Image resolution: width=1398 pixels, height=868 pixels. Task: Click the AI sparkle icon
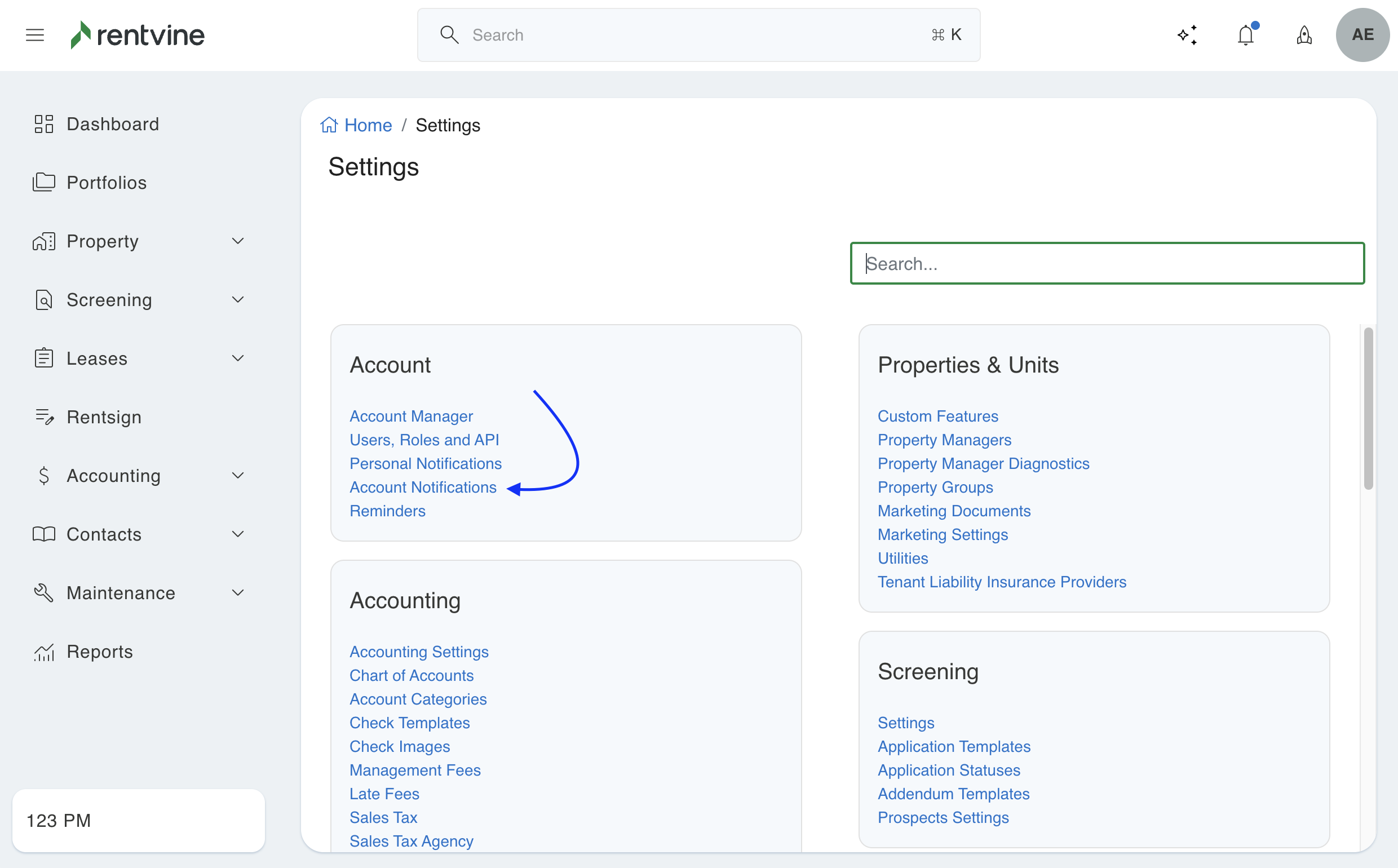(x=1187, y=35)
